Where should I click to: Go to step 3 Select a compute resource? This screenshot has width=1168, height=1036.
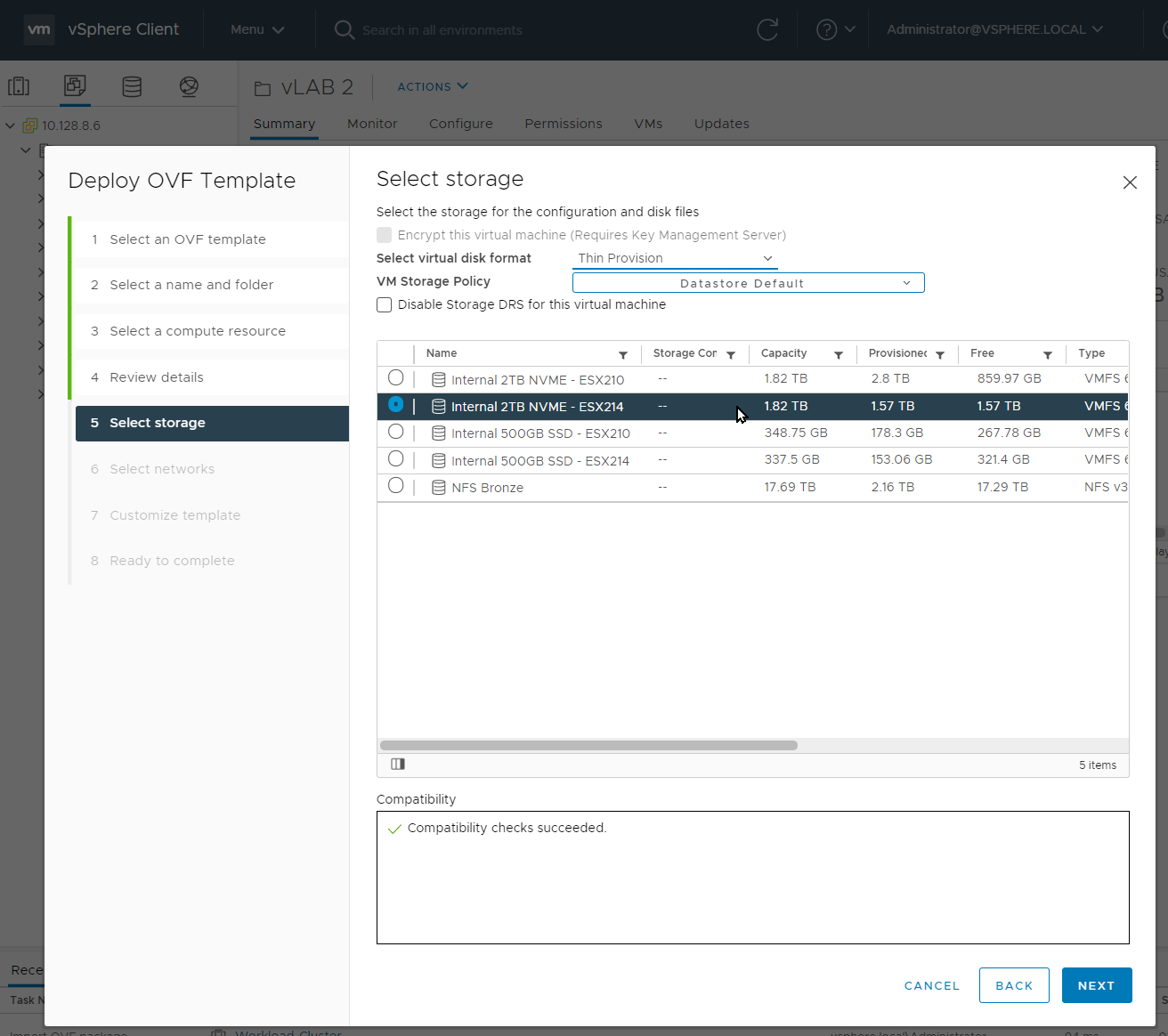click(x=212, y=331)
